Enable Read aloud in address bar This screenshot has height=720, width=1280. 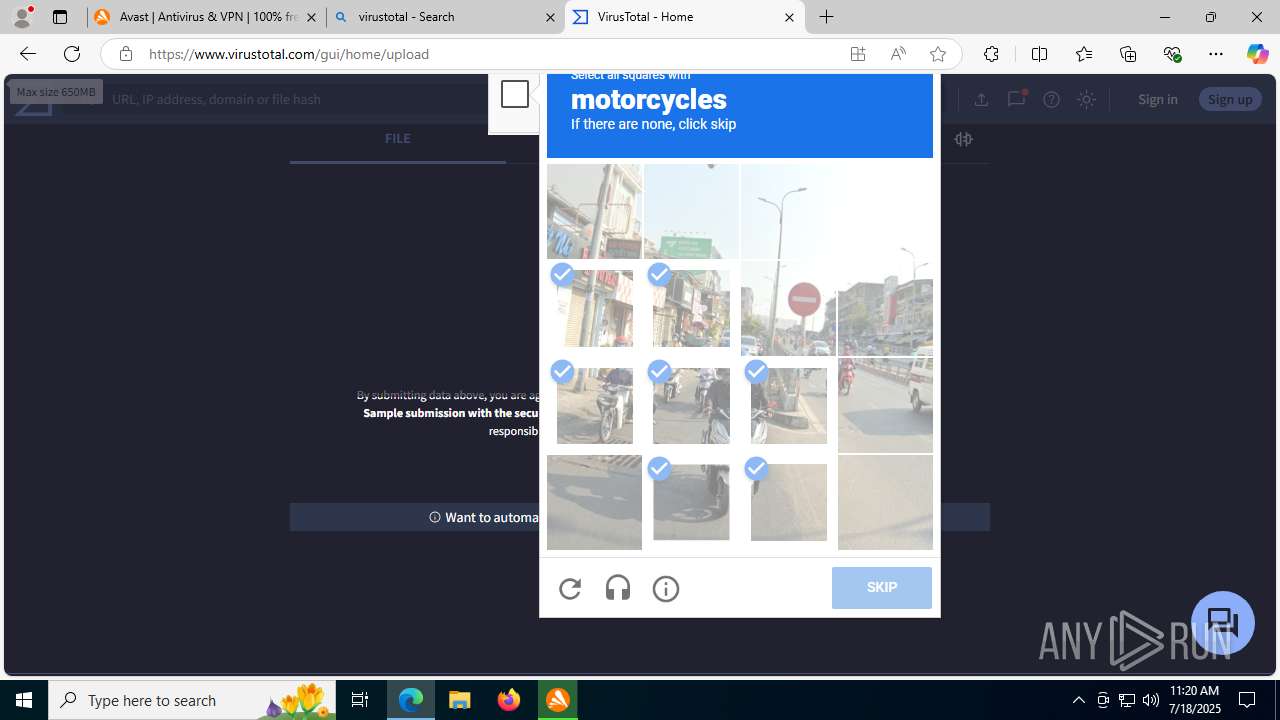898,54
